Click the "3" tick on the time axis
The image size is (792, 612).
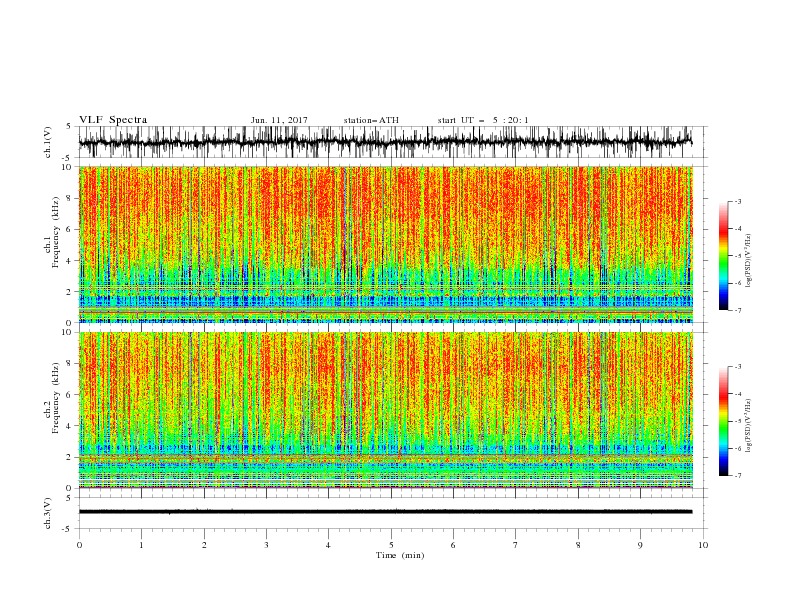click(x=266, y=545)
